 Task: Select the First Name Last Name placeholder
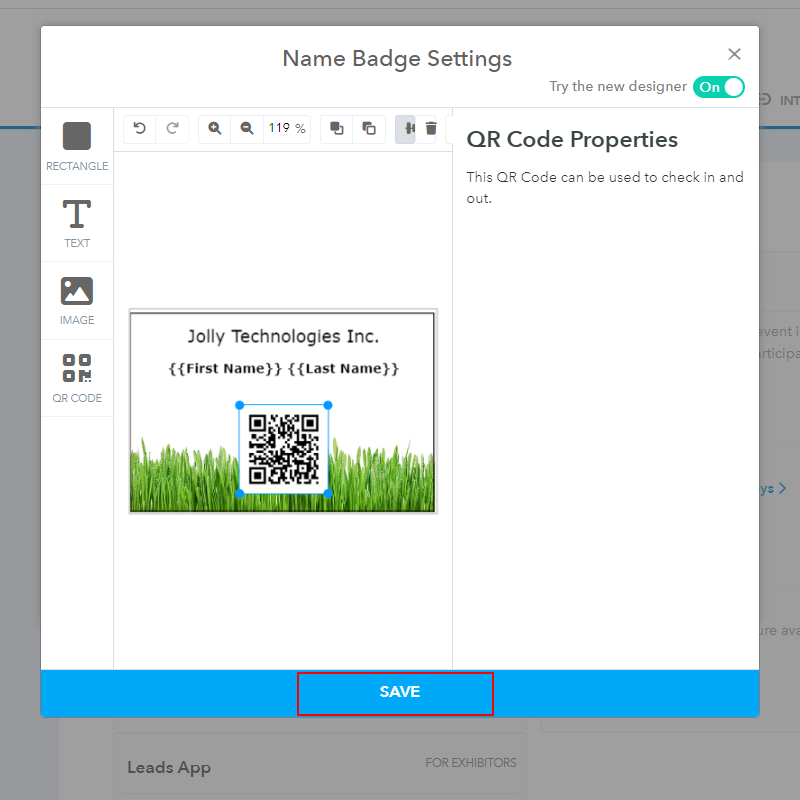pos(283,369)
